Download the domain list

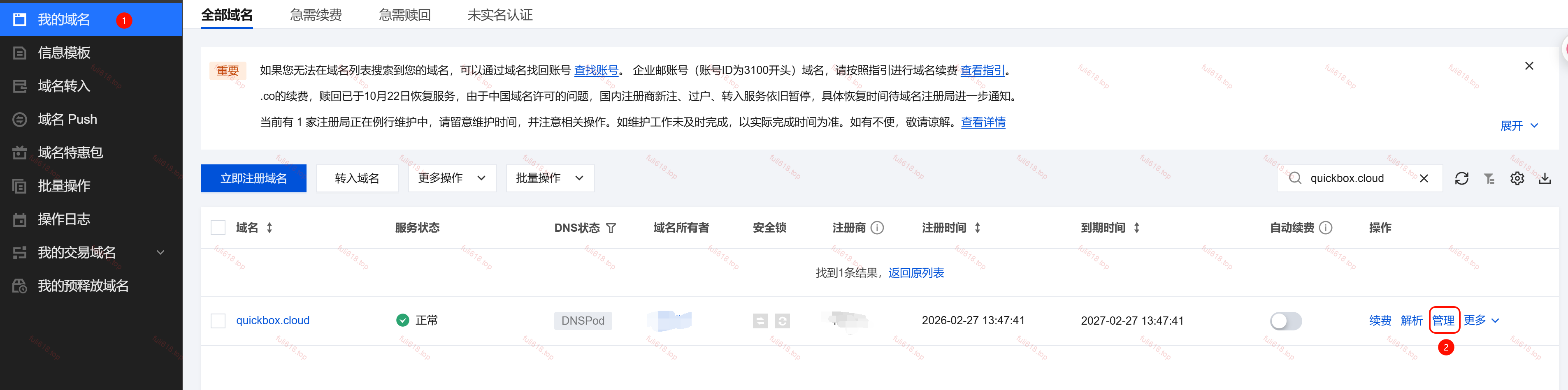[1545, 178]
